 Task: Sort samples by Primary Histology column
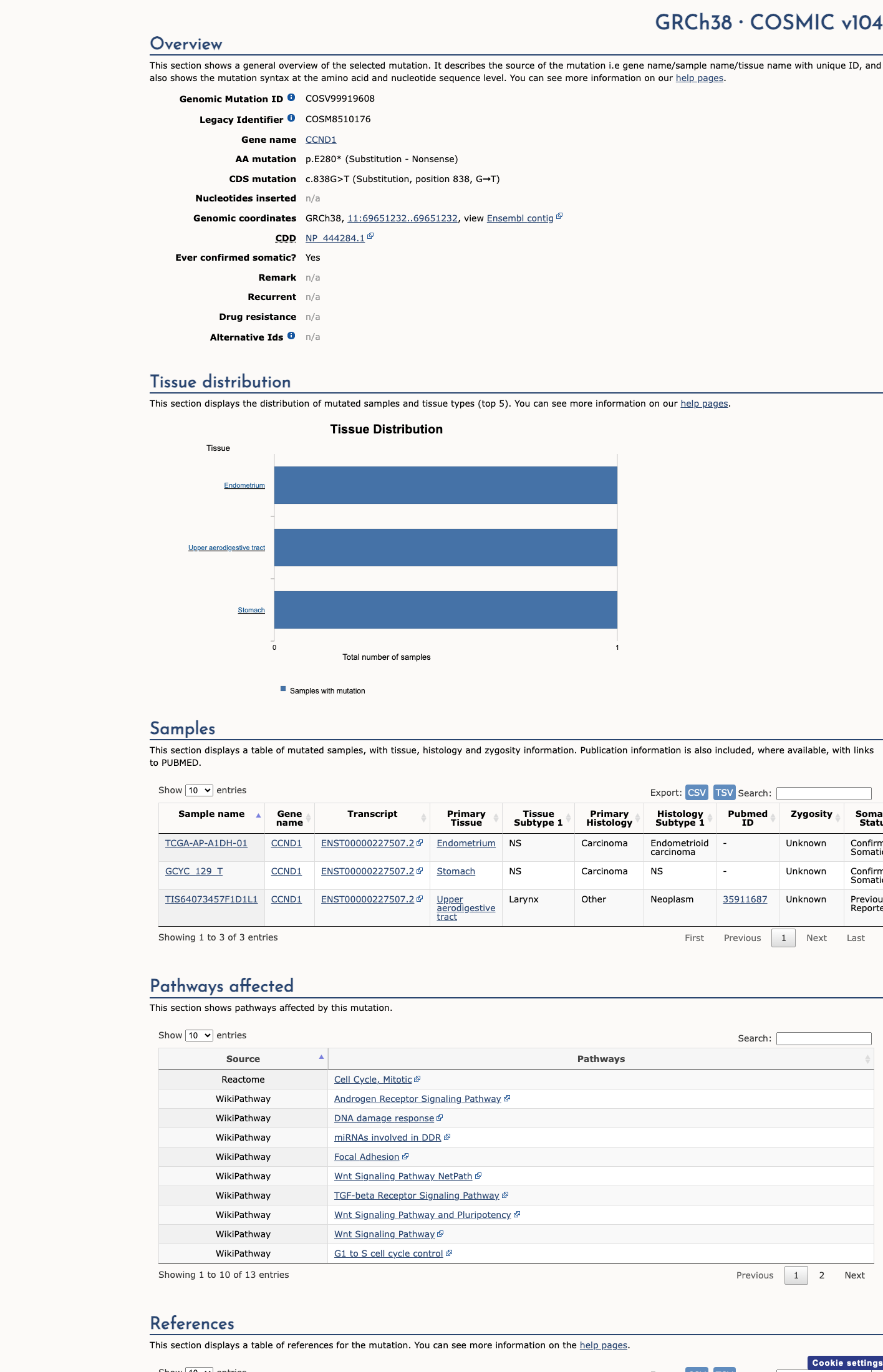pos(609,818)
